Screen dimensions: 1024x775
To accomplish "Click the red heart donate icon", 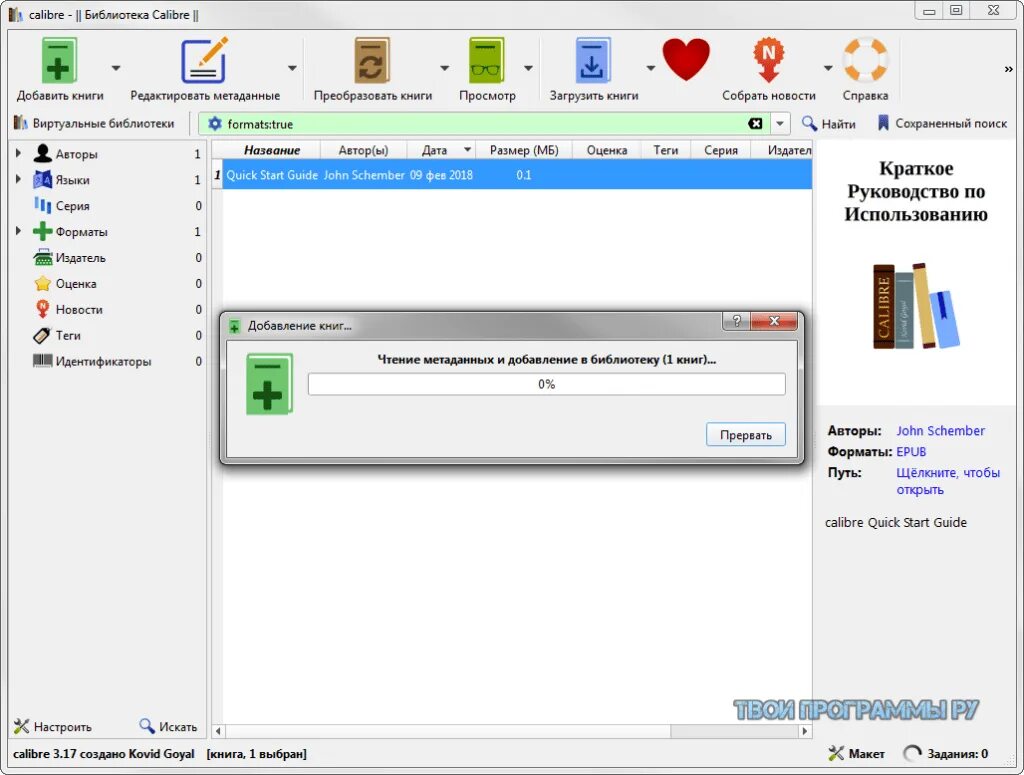I will tap(686, 59).
